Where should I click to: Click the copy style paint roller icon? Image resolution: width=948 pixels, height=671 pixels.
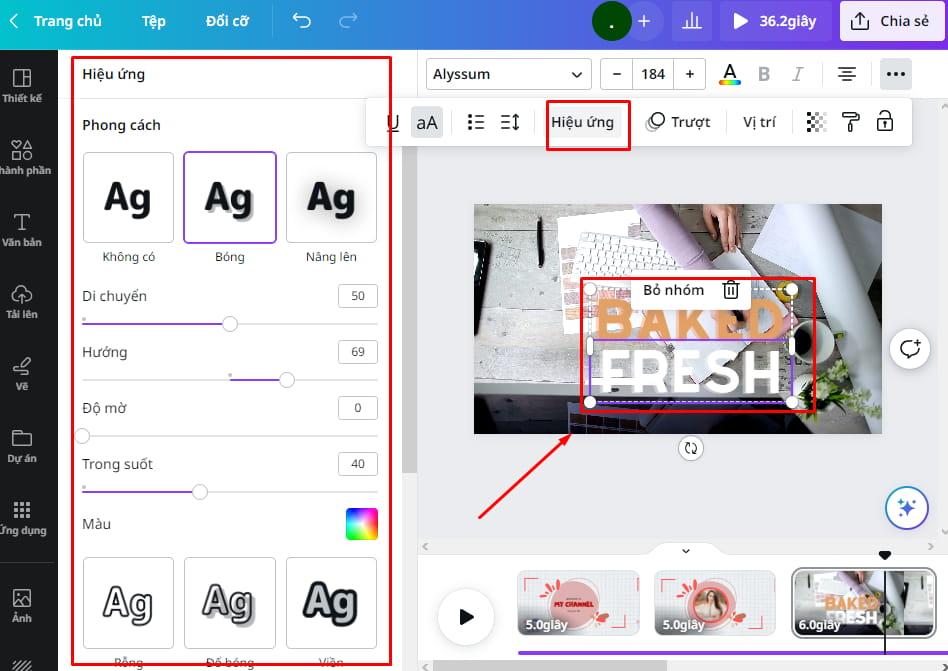point(851,121)
